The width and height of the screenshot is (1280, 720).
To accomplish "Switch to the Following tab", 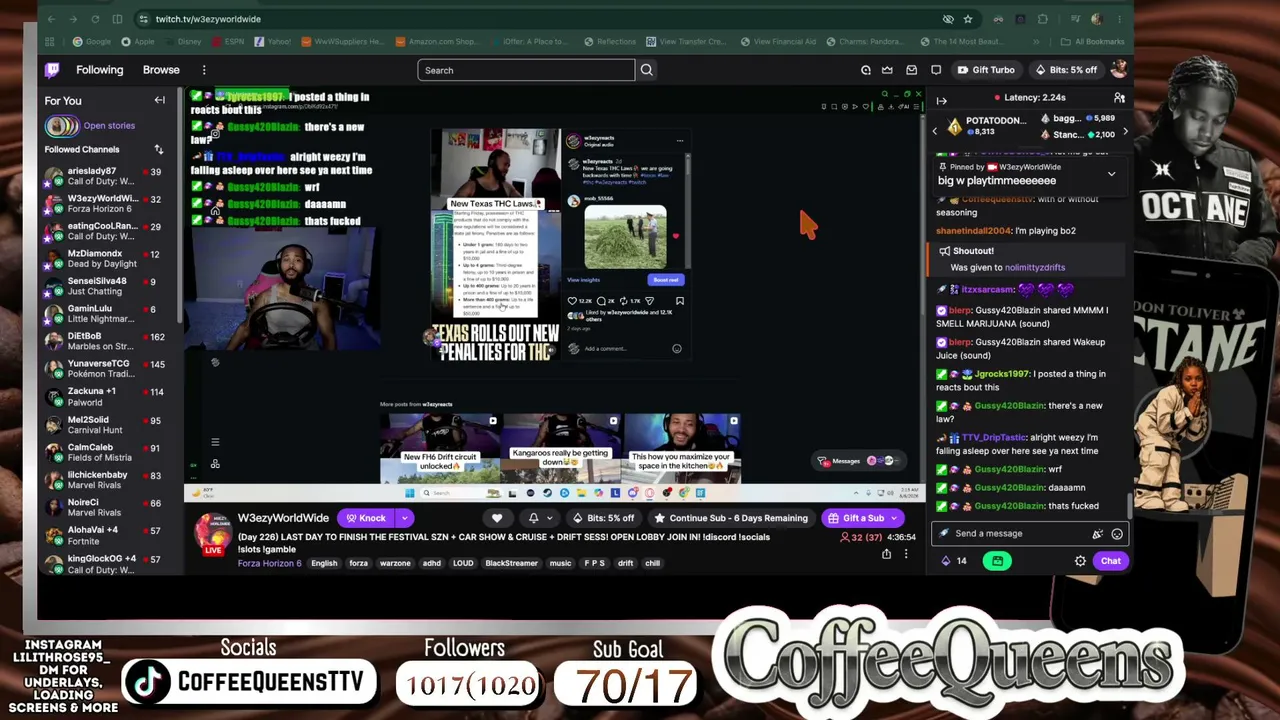I will click(100, 70).
